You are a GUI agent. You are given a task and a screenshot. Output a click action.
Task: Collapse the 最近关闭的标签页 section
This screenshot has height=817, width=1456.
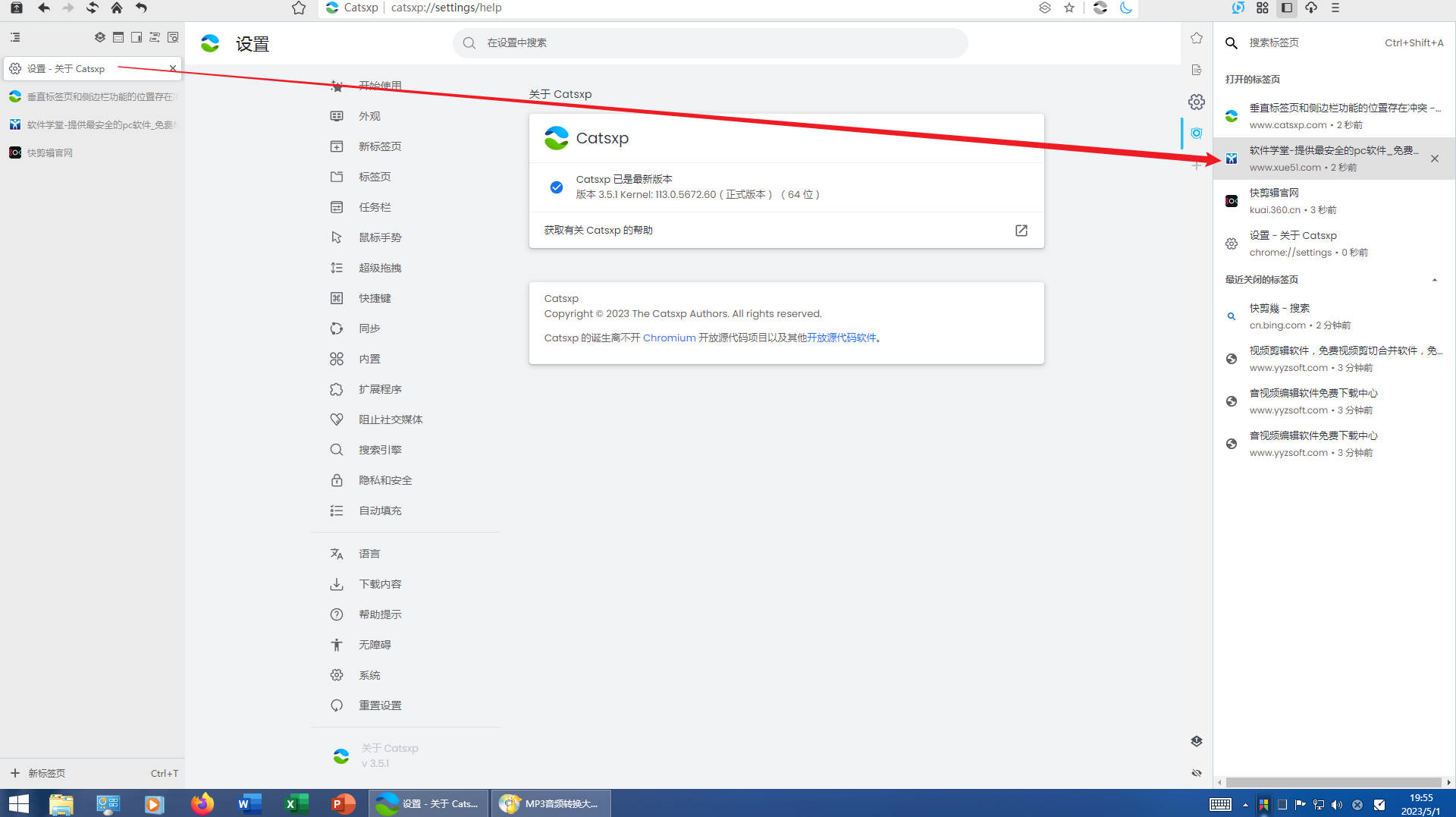(x=1435, y=280)
